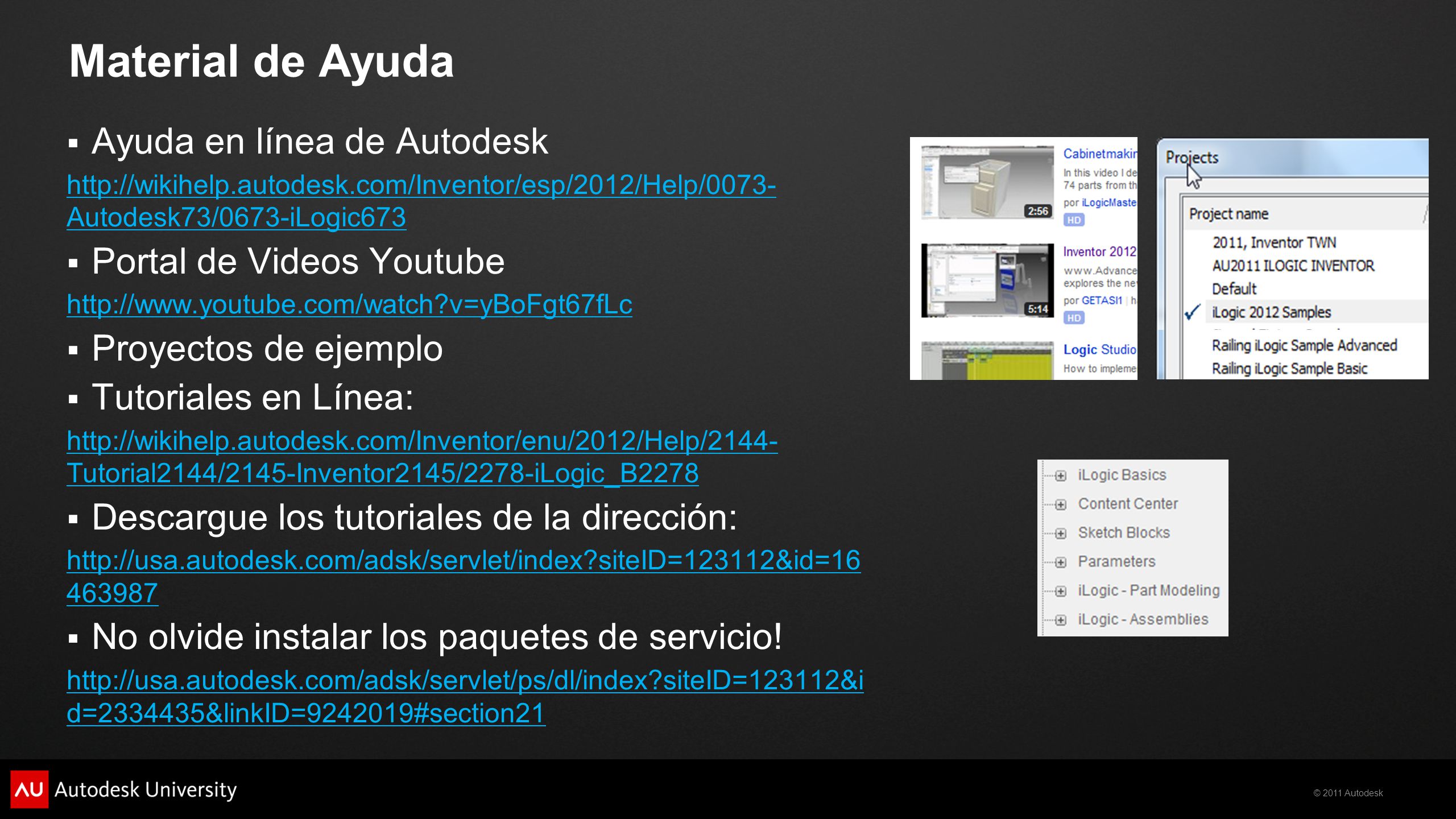Viewport: 1456px width, 819px height.
Task: Open the Autodesk wikihelp iLogic673 link
Action: point(421,201)
